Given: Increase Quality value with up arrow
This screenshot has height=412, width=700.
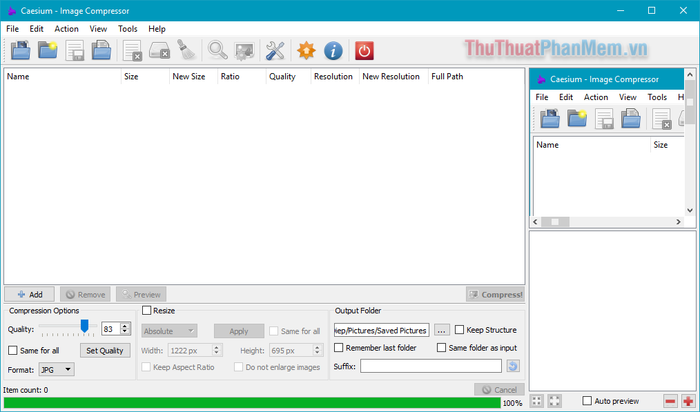Looking at the screenshot, I should click(125, 325).
